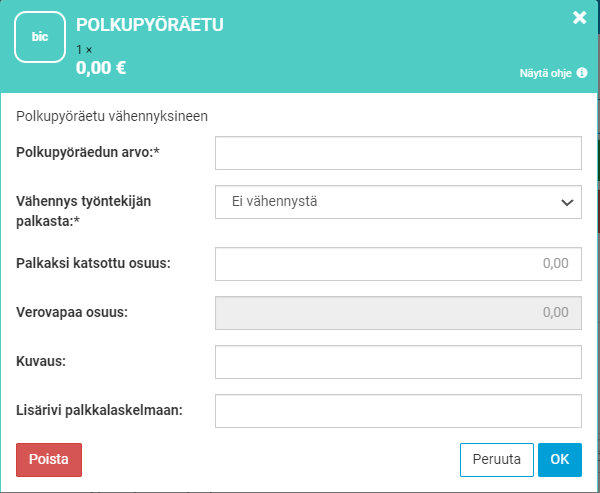
Task: Expand the dropdown using its chevron arrow
Action: (567, 202)
